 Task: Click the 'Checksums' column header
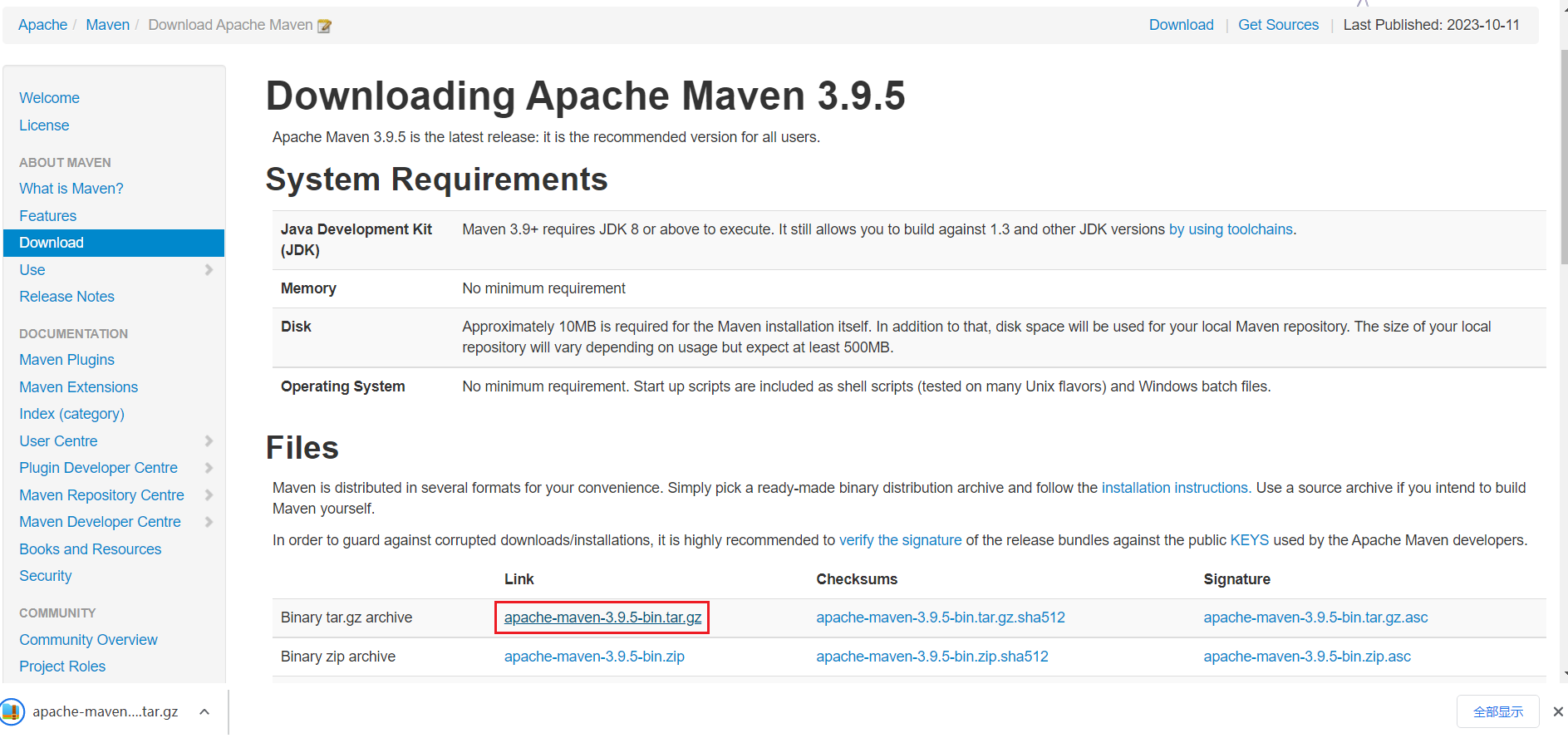coord(857,579)
